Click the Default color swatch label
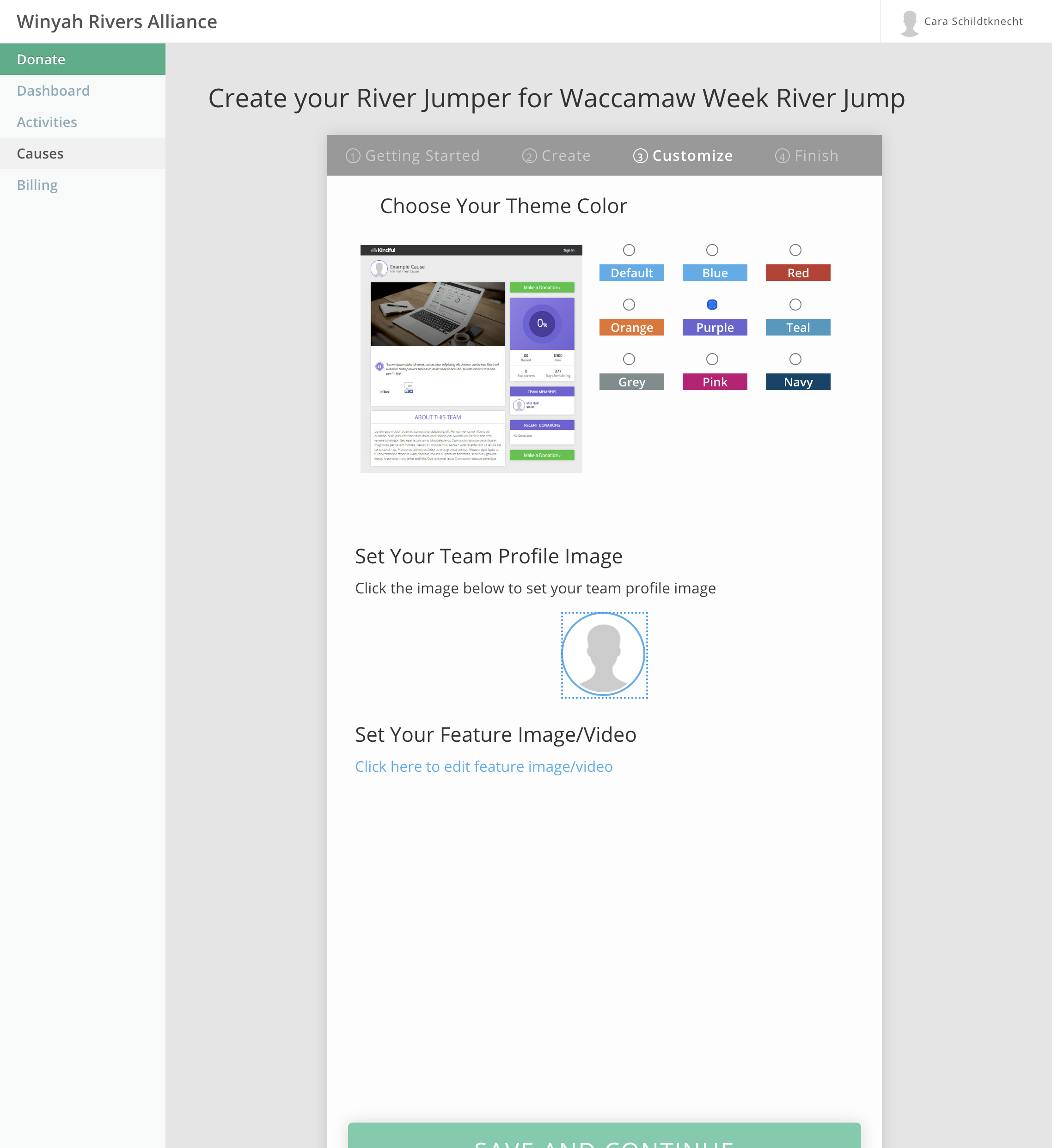This screenshot has width=1052, height=1148. tap(632, 273)
